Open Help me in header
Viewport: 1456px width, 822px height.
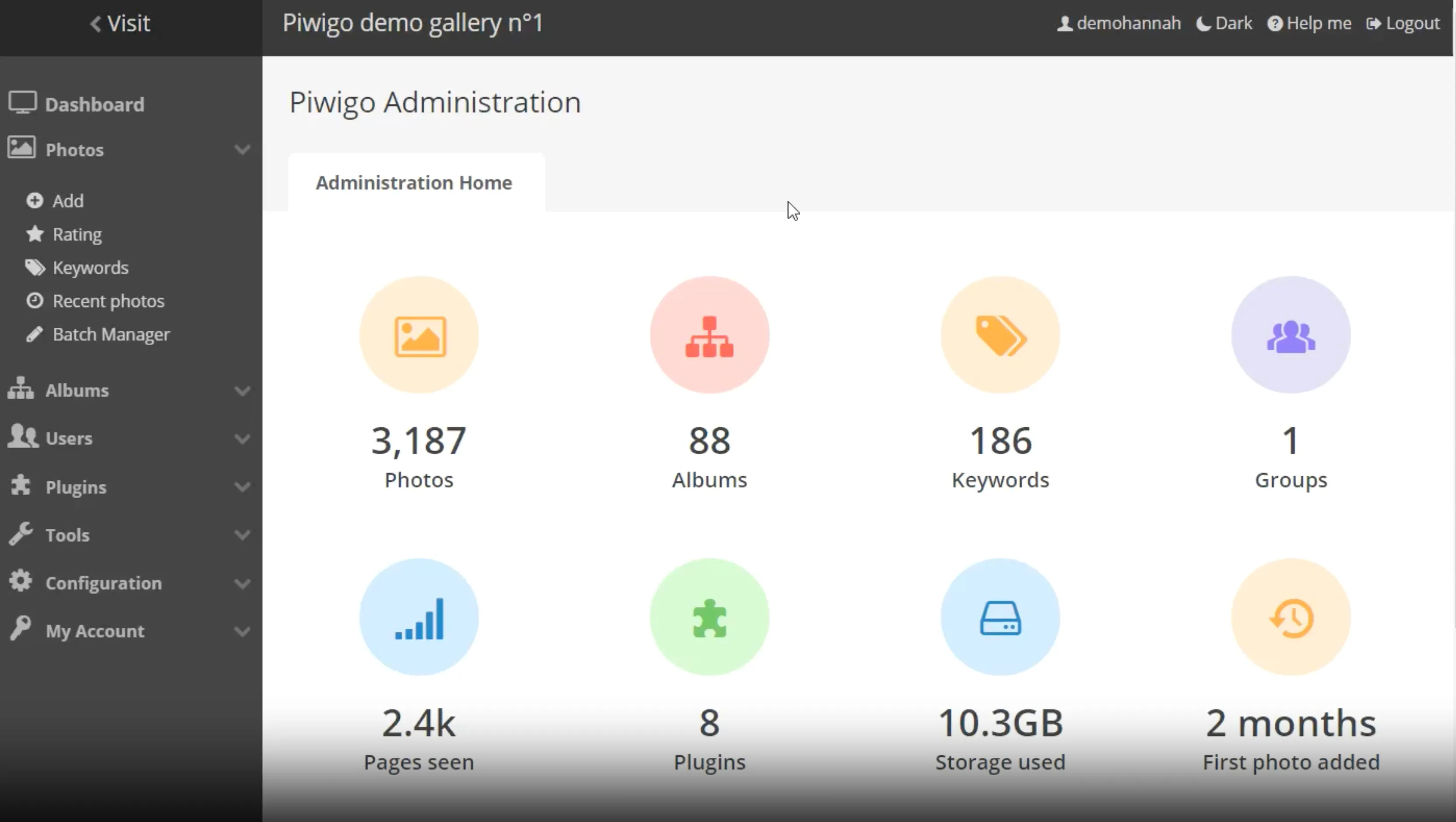(1310, 23)
